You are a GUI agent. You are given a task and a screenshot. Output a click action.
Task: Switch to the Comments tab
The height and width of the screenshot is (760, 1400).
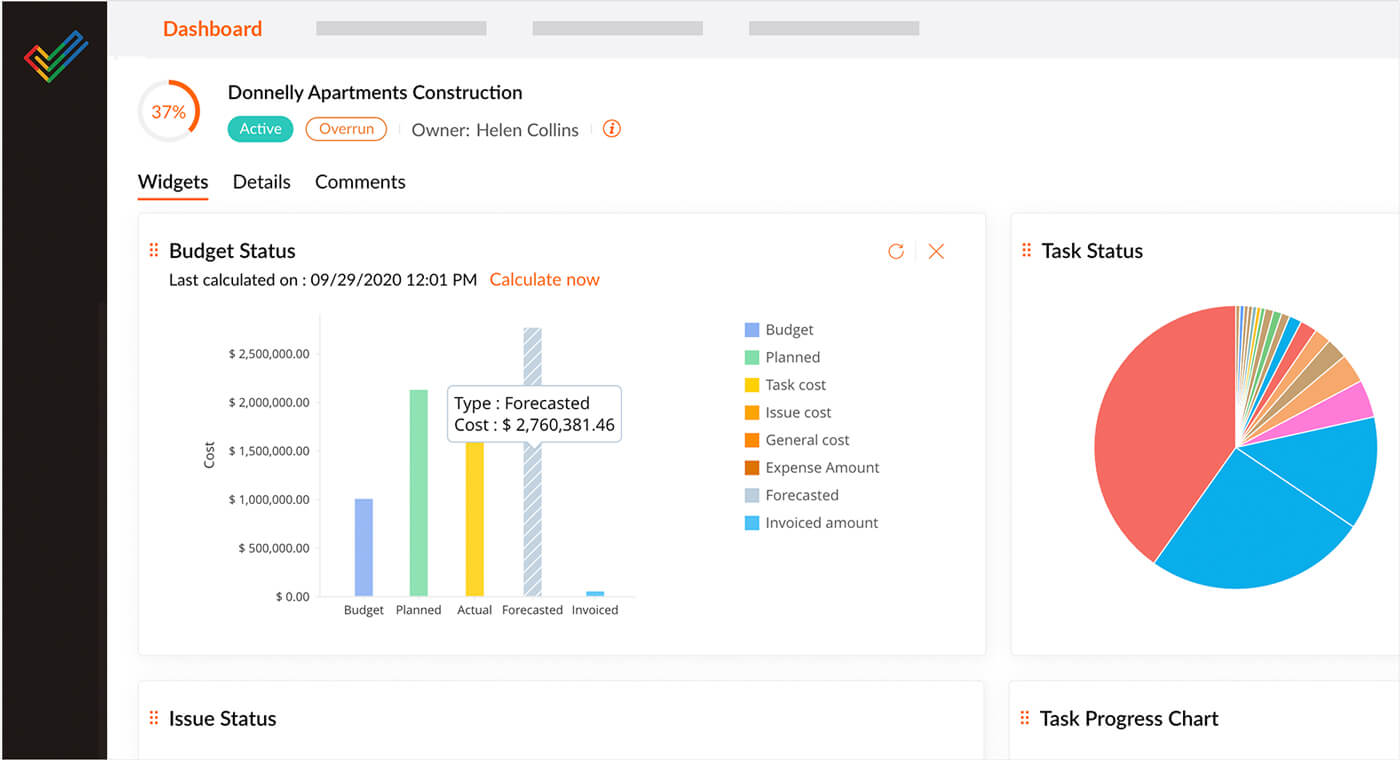(360, 182)
